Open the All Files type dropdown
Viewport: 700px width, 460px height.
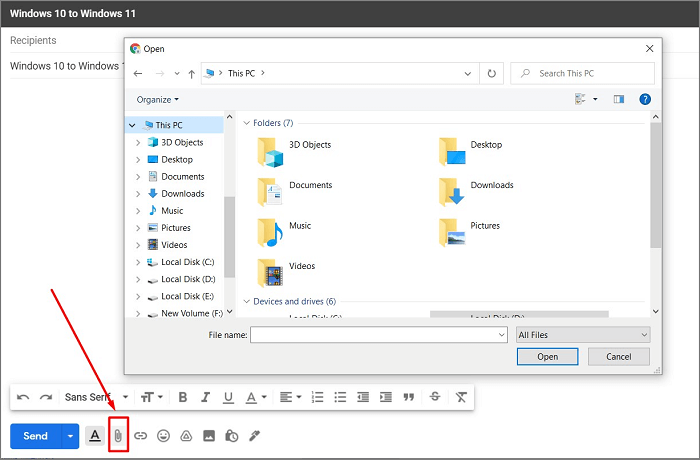583,335
